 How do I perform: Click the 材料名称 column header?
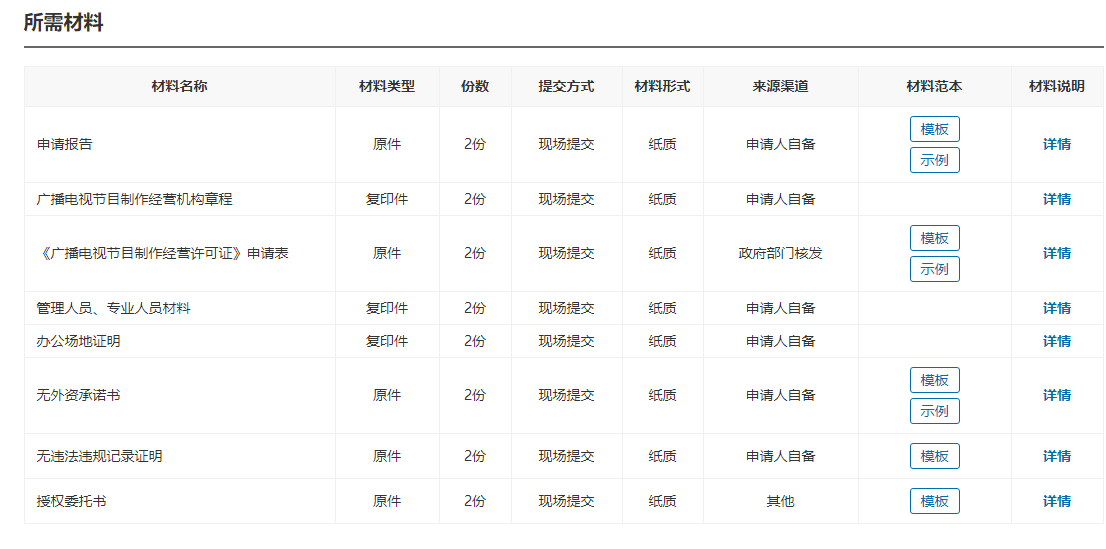click(x=179, y=87)
